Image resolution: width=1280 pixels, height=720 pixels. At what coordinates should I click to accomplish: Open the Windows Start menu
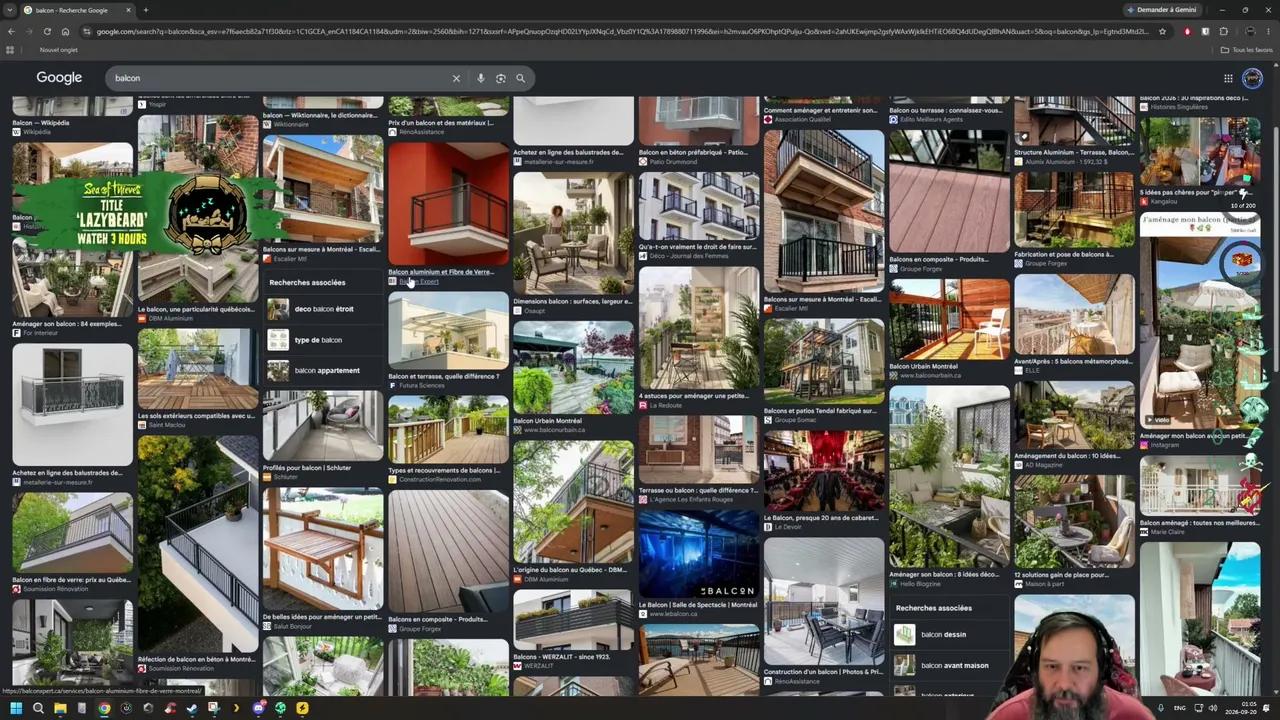click(x=15, y=708)
